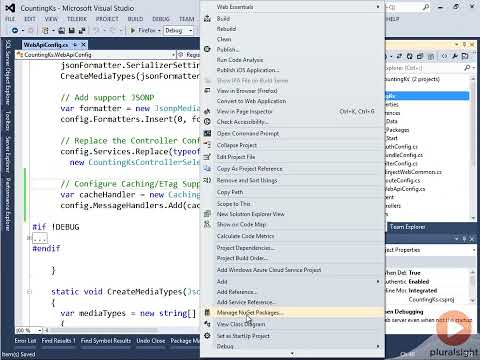Toggle the pin on the WebApiConfig.cs tab
The width and height of the screenshot is (480, 360).
75,44
